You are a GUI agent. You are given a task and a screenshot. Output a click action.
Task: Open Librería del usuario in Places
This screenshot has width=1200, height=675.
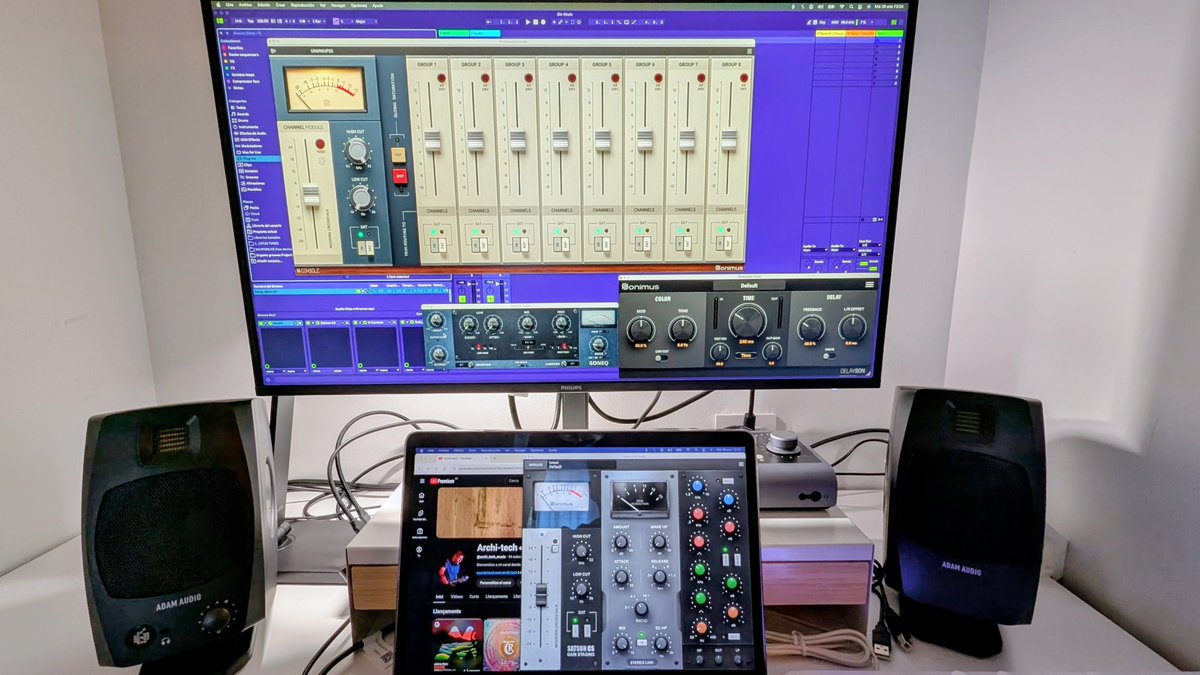click(264, 226)
